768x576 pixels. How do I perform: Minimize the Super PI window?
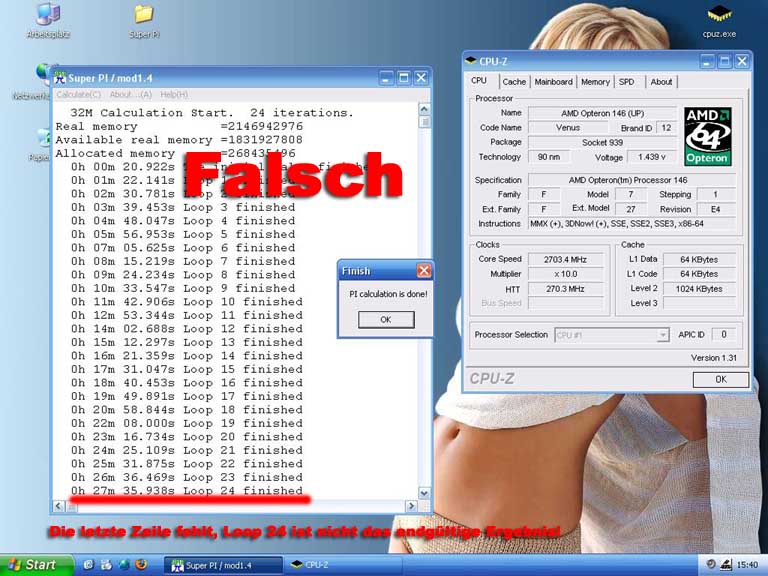click(386, 78)
